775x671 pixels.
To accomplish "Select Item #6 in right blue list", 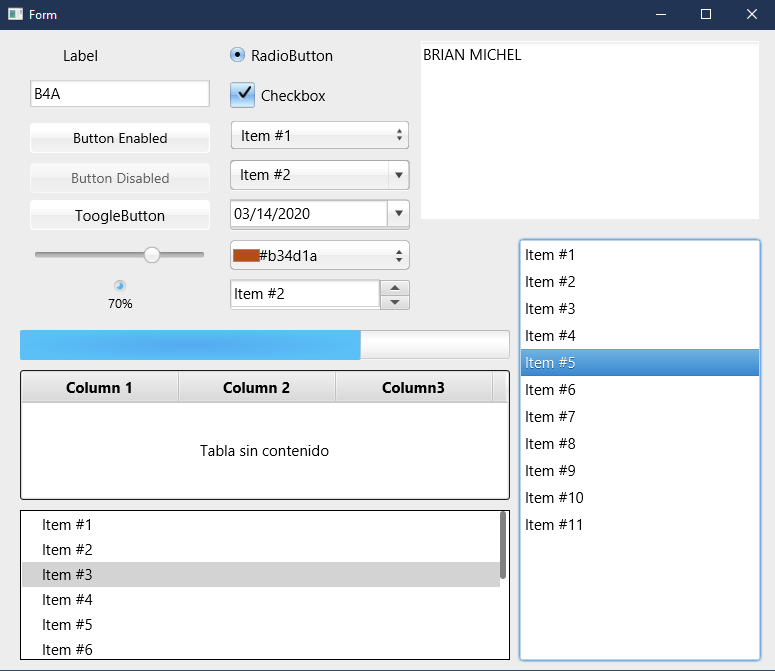I will pos(640,390).
